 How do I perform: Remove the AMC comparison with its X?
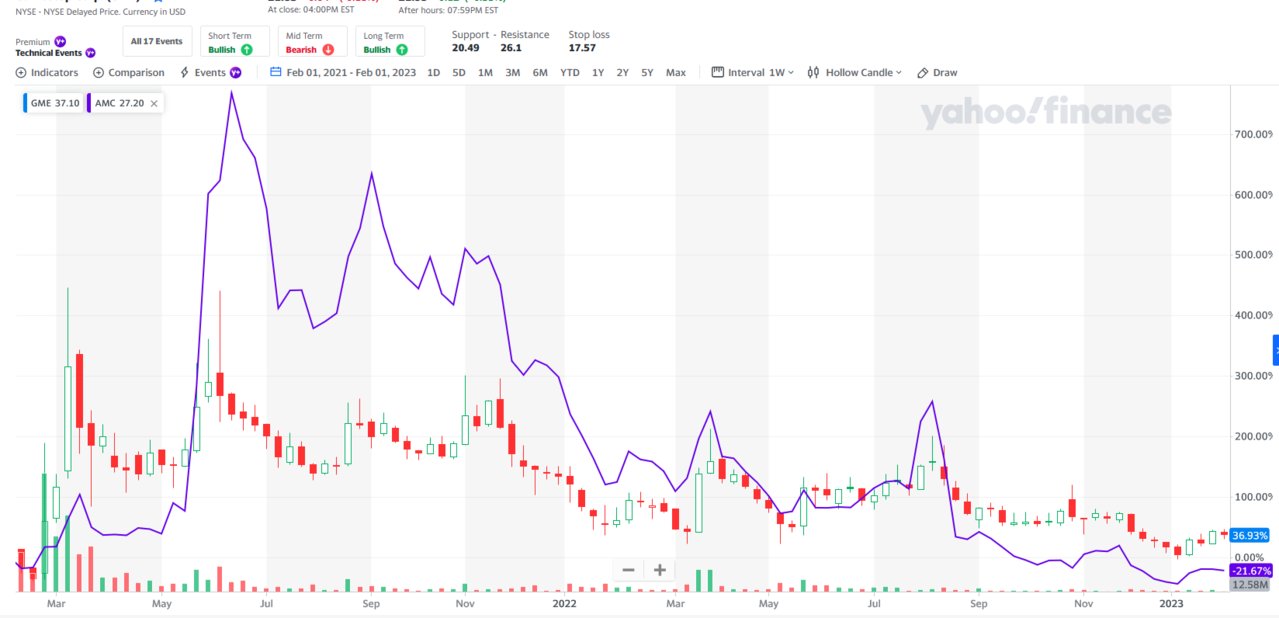(x=154, y=103)
